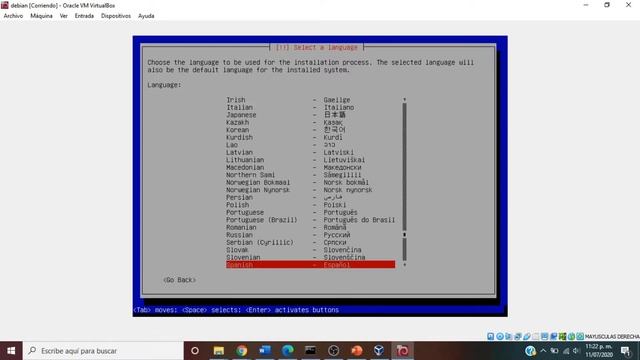640x360 pixels.
Task: Select the Romanian - Română row
Action: point(311,227)
